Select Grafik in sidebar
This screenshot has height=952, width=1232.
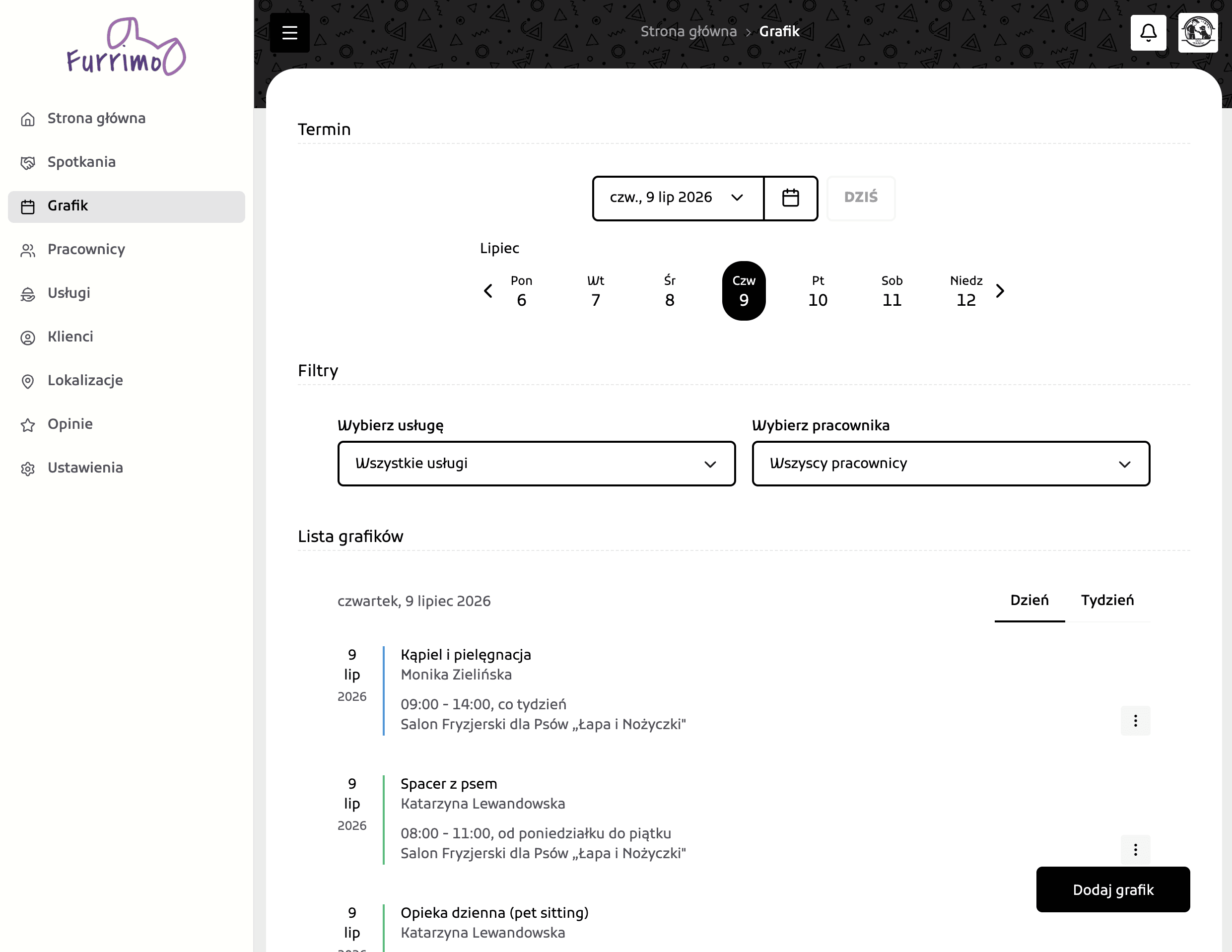tap(127, 206)
